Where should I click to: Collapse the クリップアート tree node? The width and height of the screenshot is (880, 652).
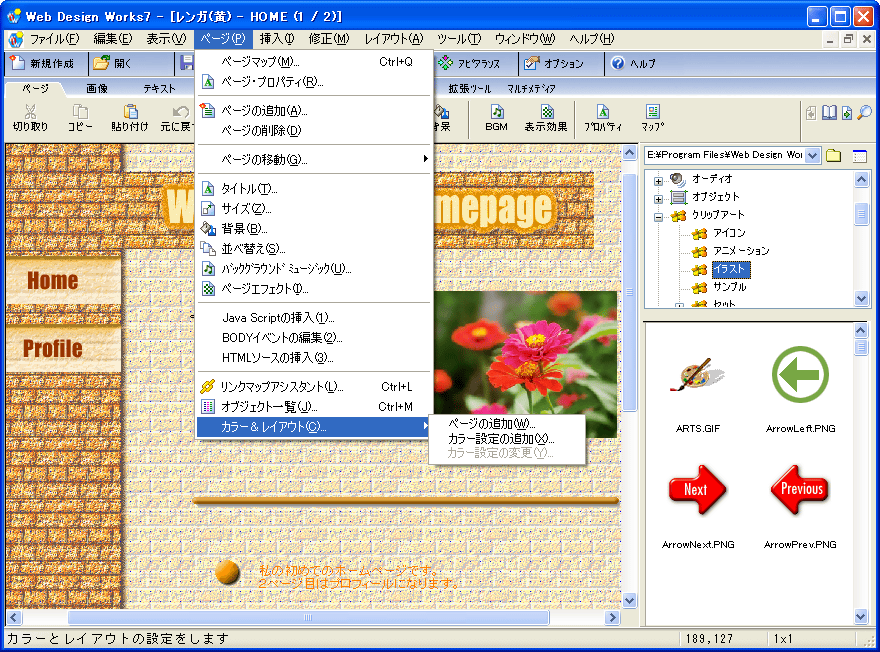point(659,217)
